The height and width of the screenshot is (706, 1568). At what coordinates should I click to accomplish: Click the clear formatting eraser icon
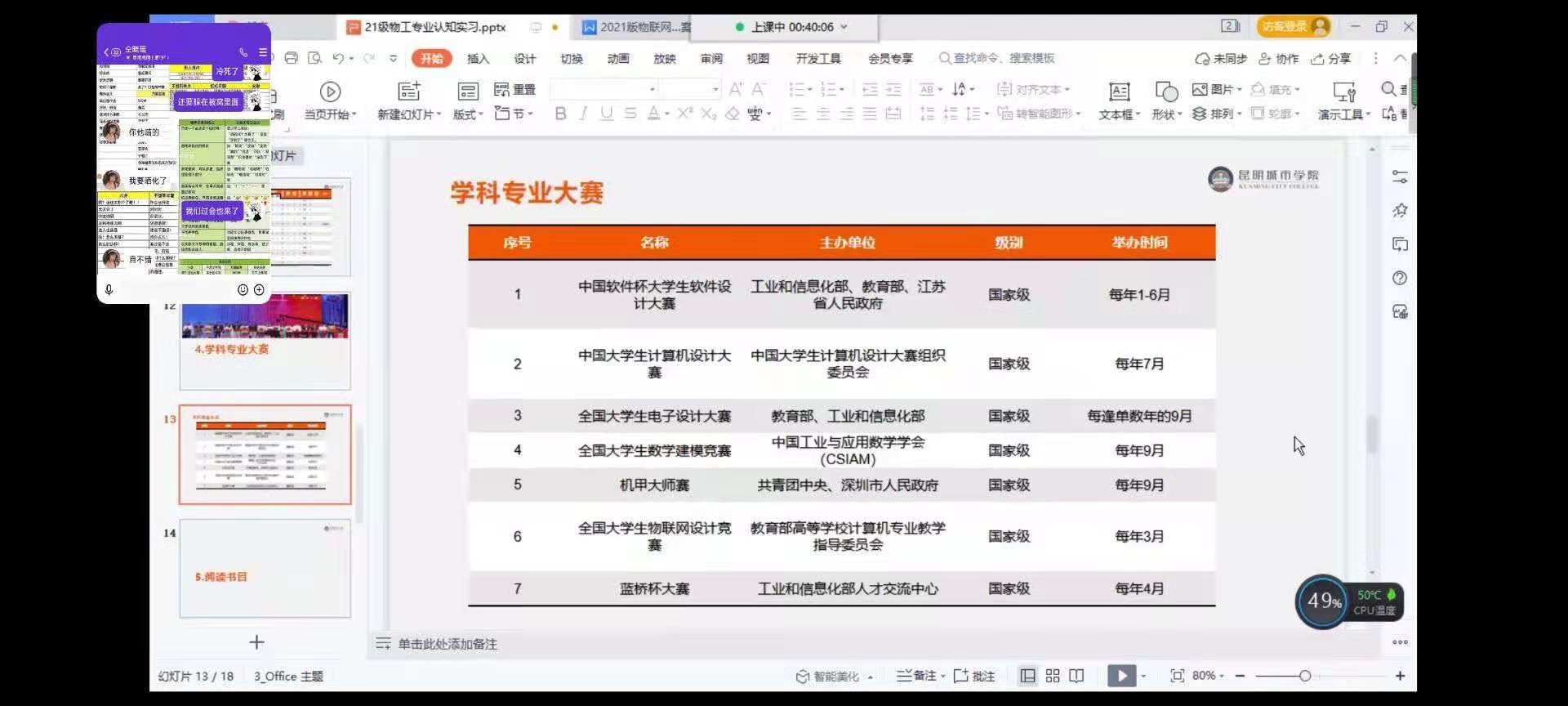[733, 114]
